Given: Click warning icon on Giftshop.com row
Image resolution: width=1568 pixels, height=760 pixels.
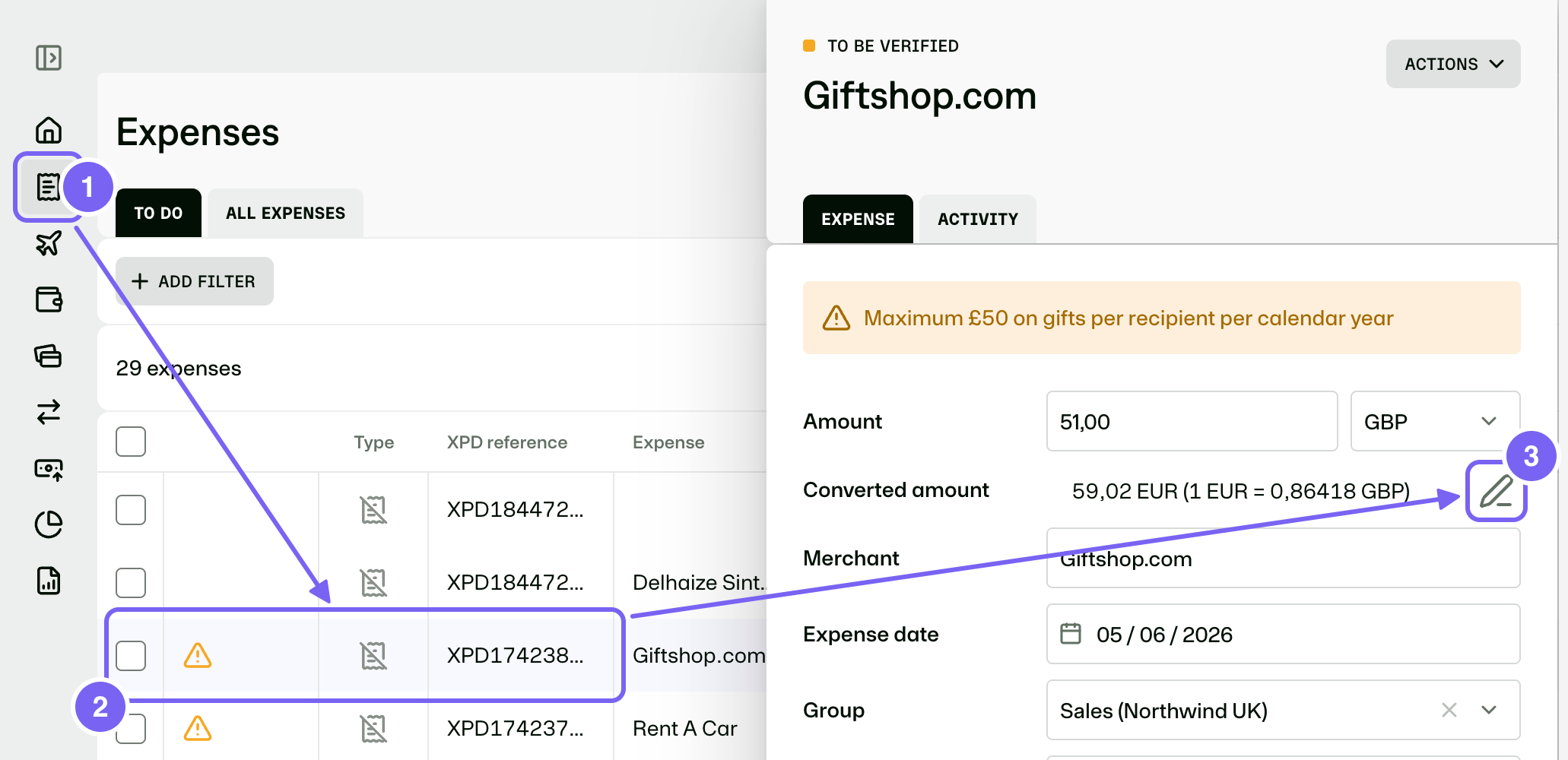Looking at the screenshot, I should (x=198, y=655).
